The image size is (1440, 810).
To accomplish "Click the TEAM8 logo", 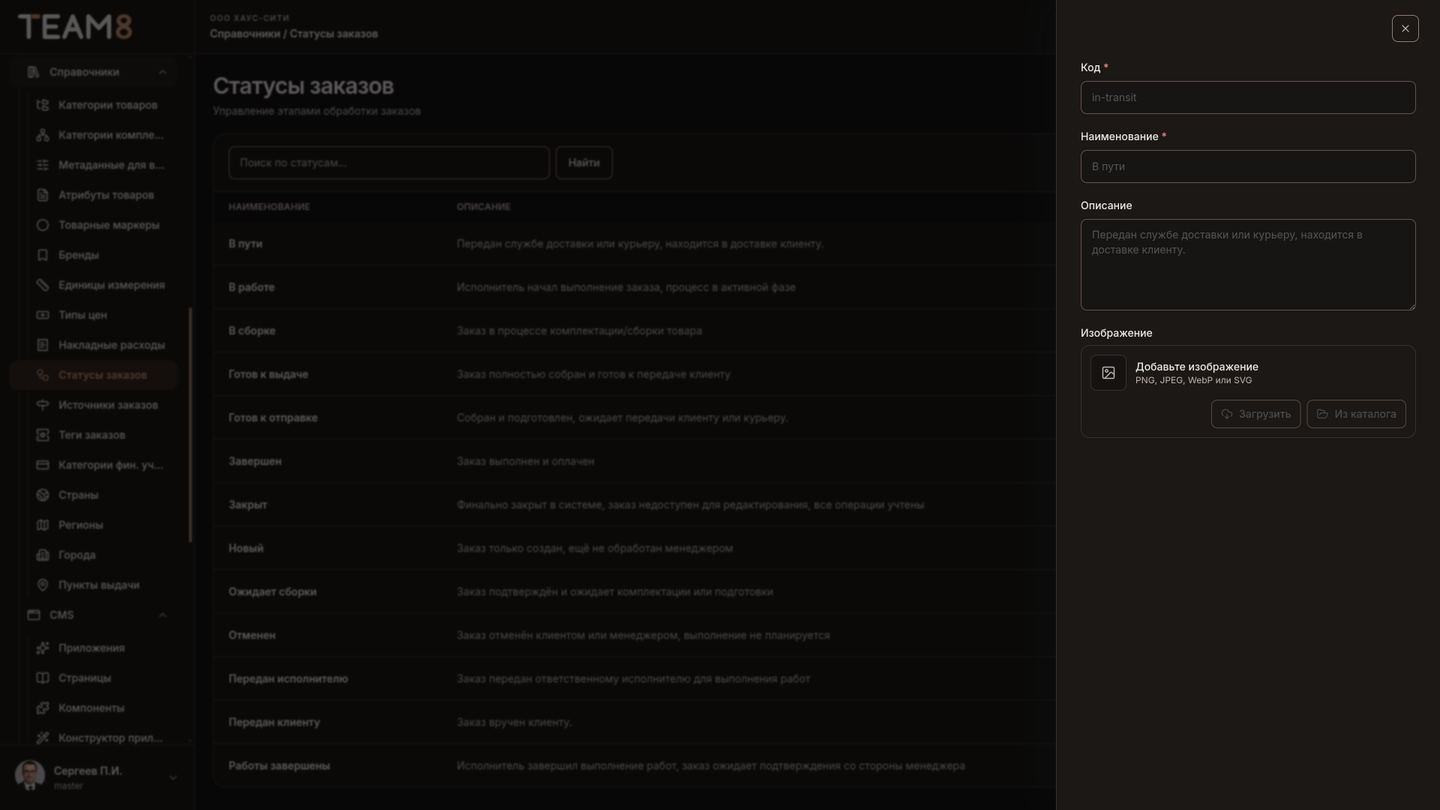I will point(75,27).
